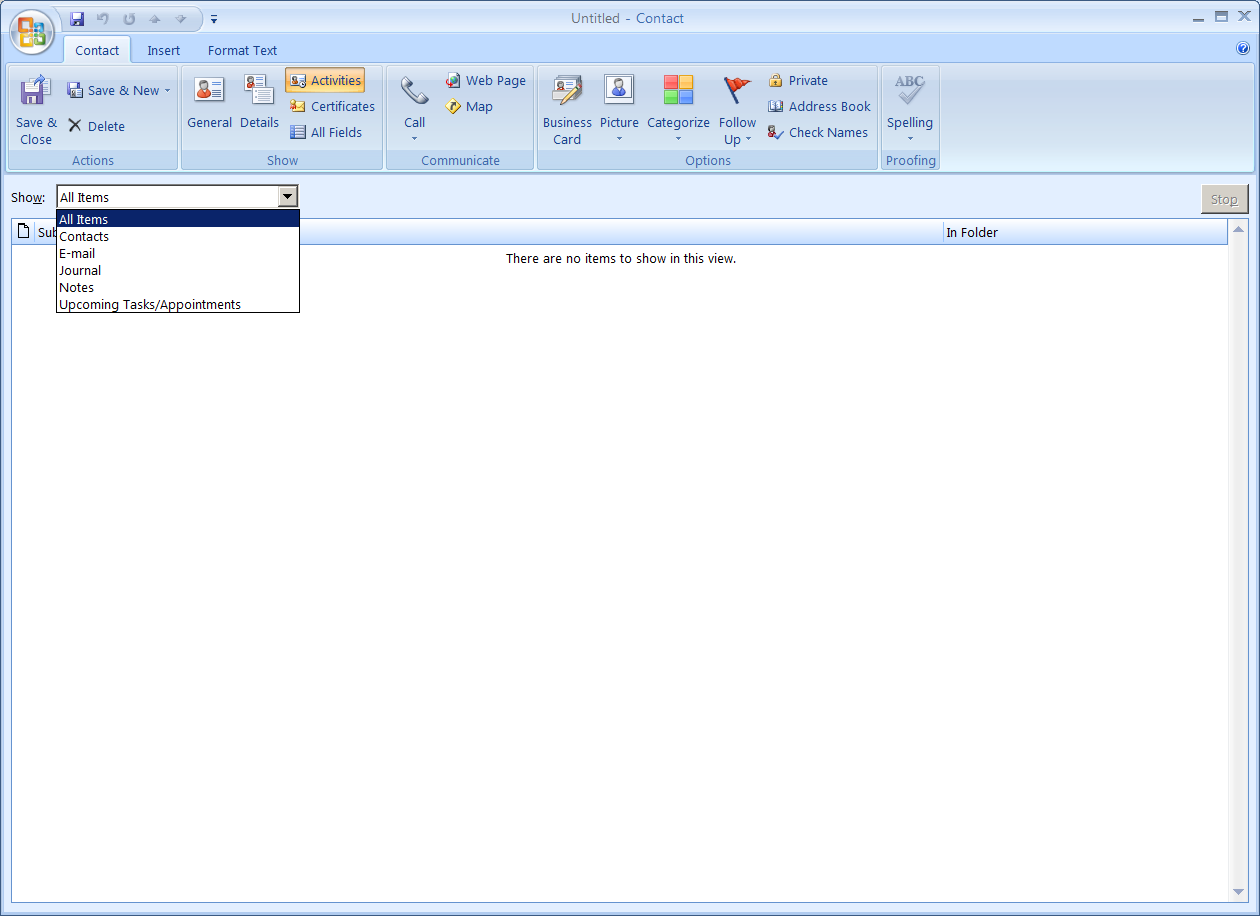The width and height of the screenshot is (1260, 916).
Task: Click the Save icon in Quick Access toolbar
Action: [77, 19]
